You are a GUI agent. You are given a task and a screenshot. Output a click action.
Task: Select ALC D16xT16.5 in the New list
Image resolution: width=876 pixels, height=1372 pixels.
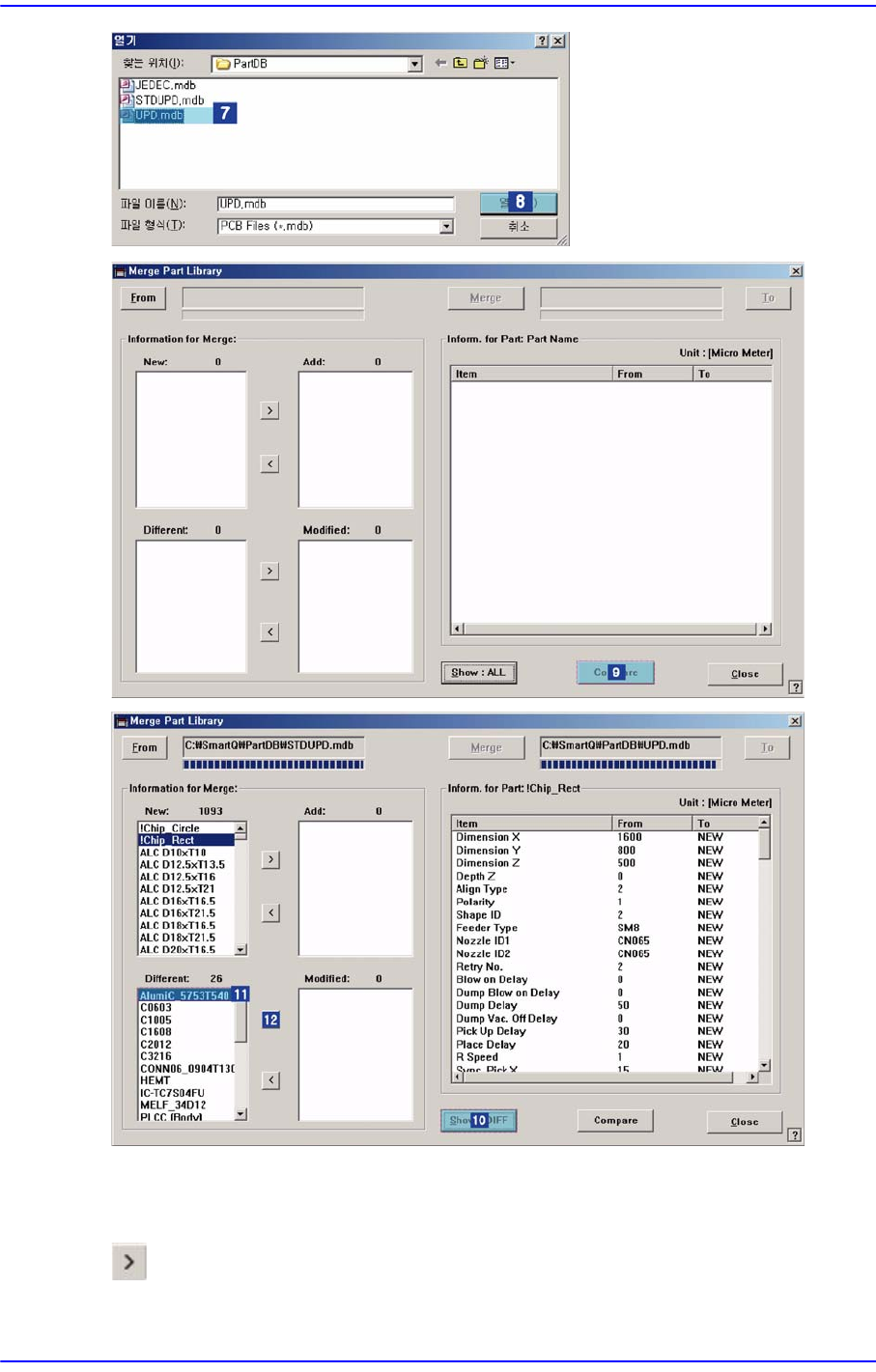click(x=178, y=901)
